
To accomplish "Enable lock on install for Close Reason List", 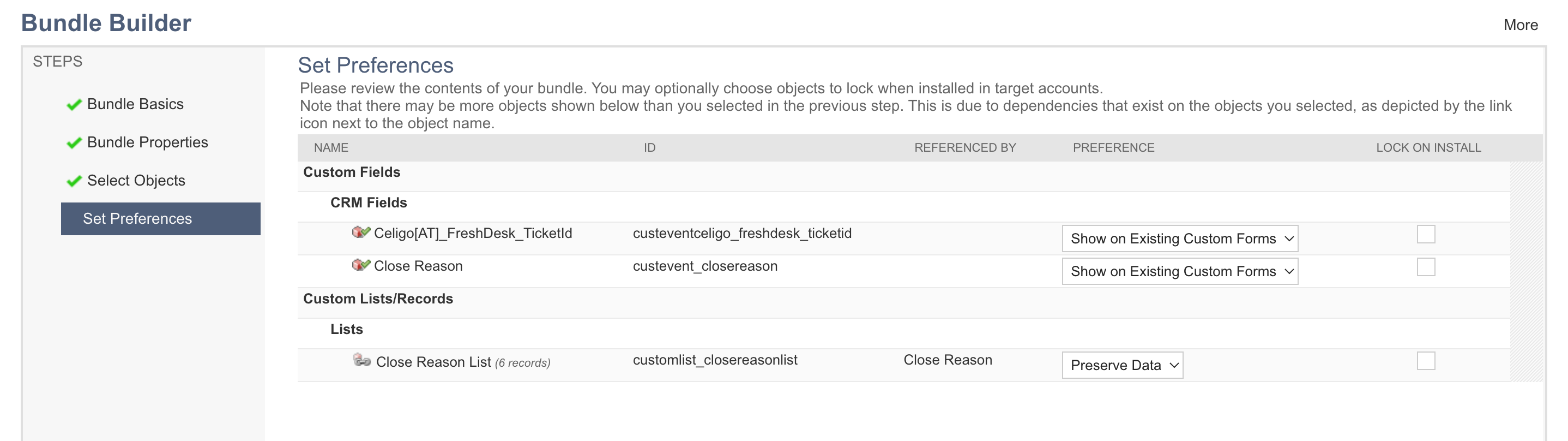I will 1426,361.
